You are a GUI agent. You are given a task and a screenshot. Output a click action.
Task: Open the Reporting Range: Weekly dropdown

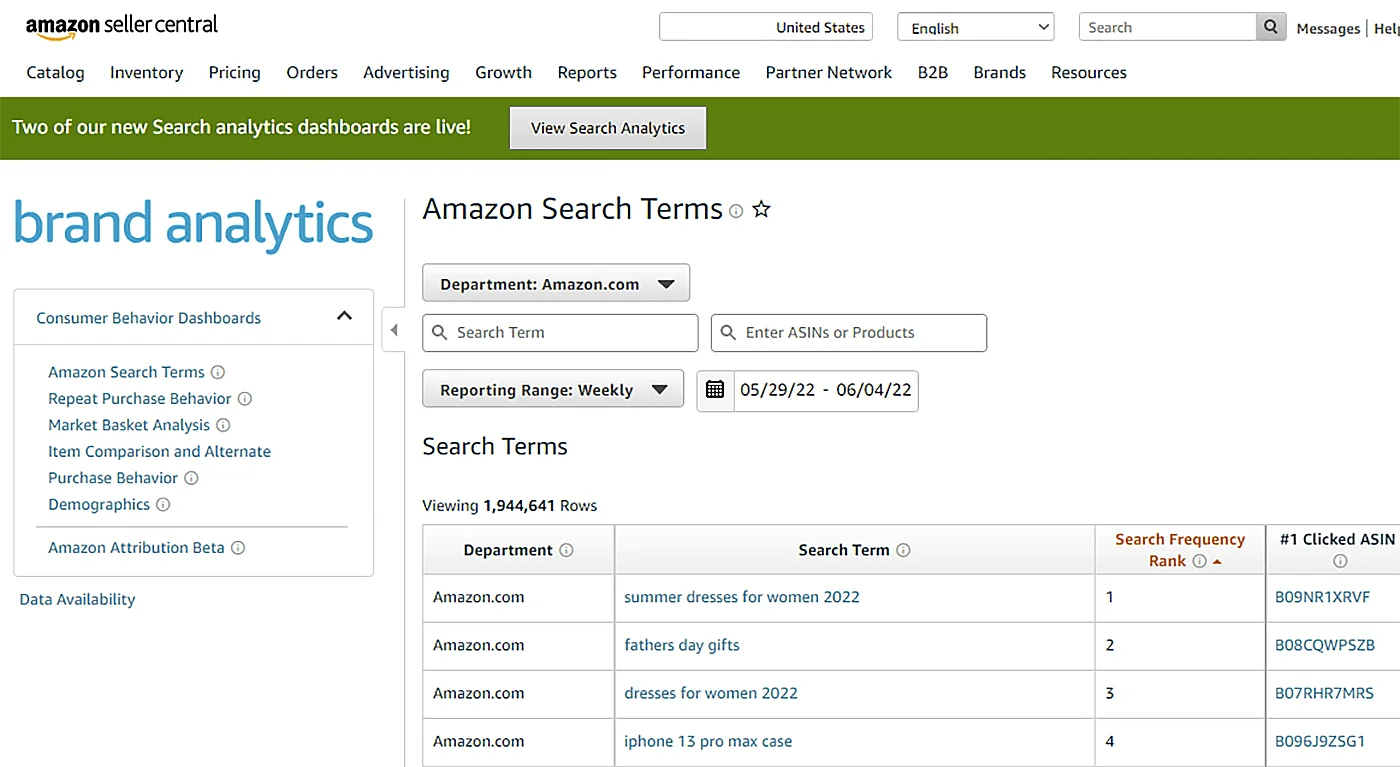click(x=553, y=390)
